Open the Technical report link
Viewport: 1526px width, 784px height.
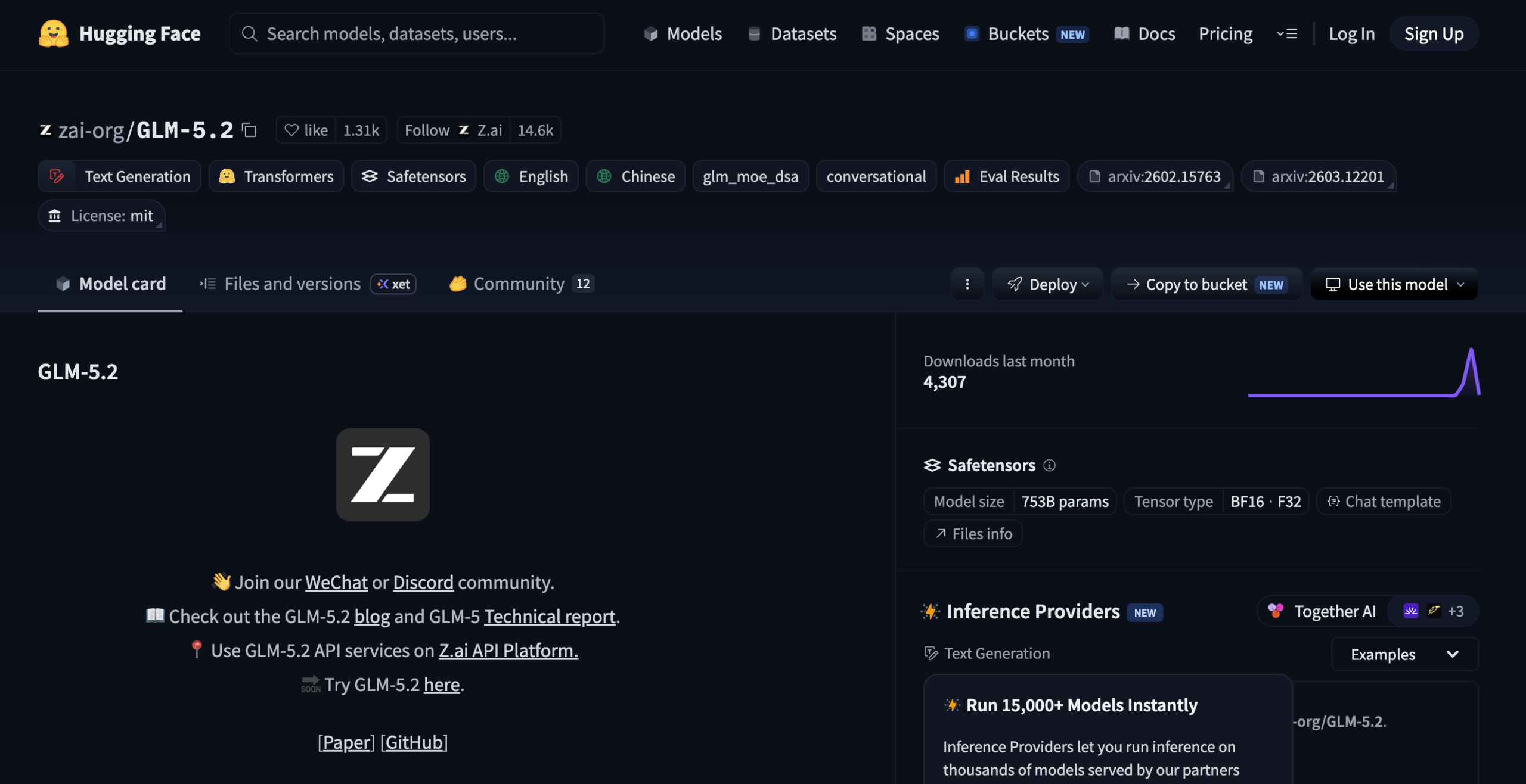coord(550,616)
